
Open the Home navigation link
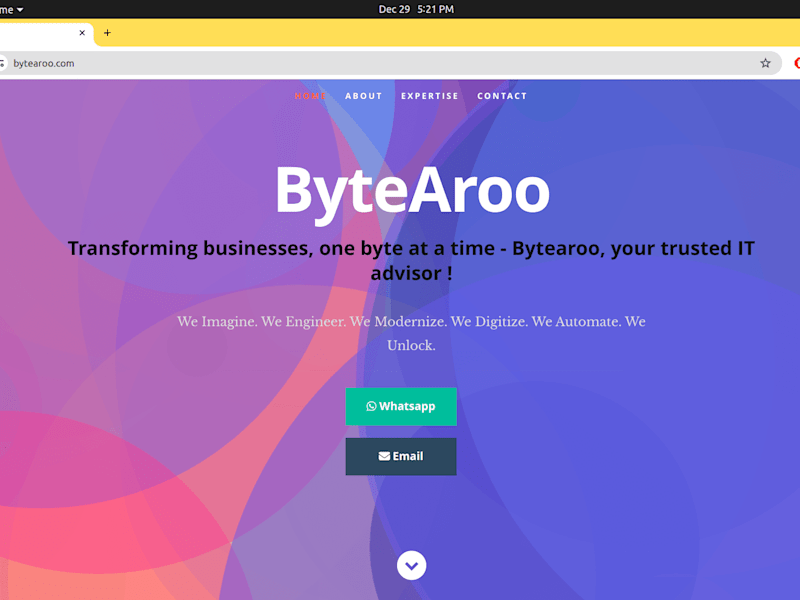pyautogui.click(x=310, y=96)
